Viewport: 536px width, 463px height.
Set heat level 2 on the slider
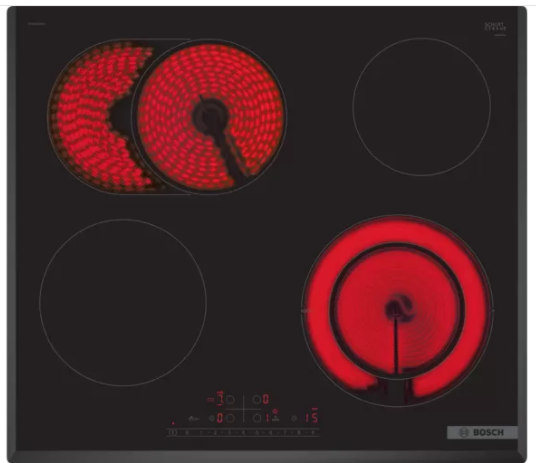pyautogui.click(x=215, y=433)
